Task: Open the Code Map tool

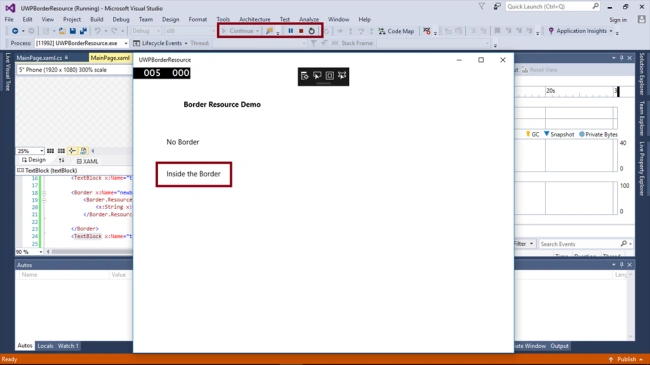Action: pos(396,31)
